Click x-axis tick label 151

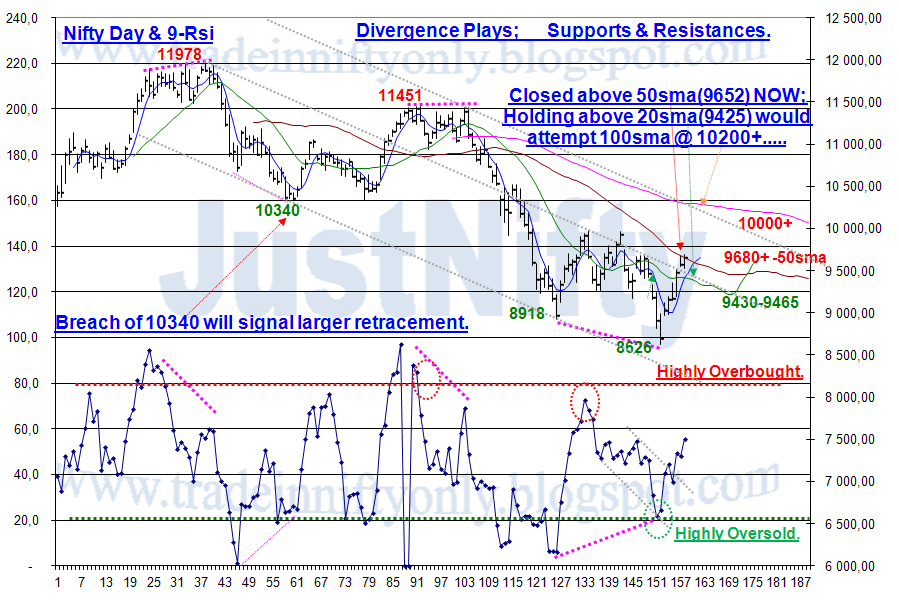[x=656, y=583]
